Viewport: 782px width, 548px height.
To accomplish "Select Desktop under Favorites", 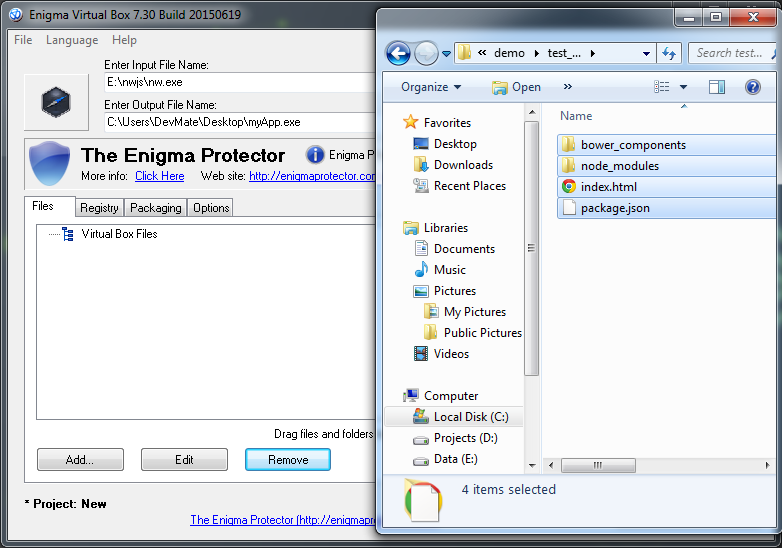I will pyautogui.click(x=455, y=144).
